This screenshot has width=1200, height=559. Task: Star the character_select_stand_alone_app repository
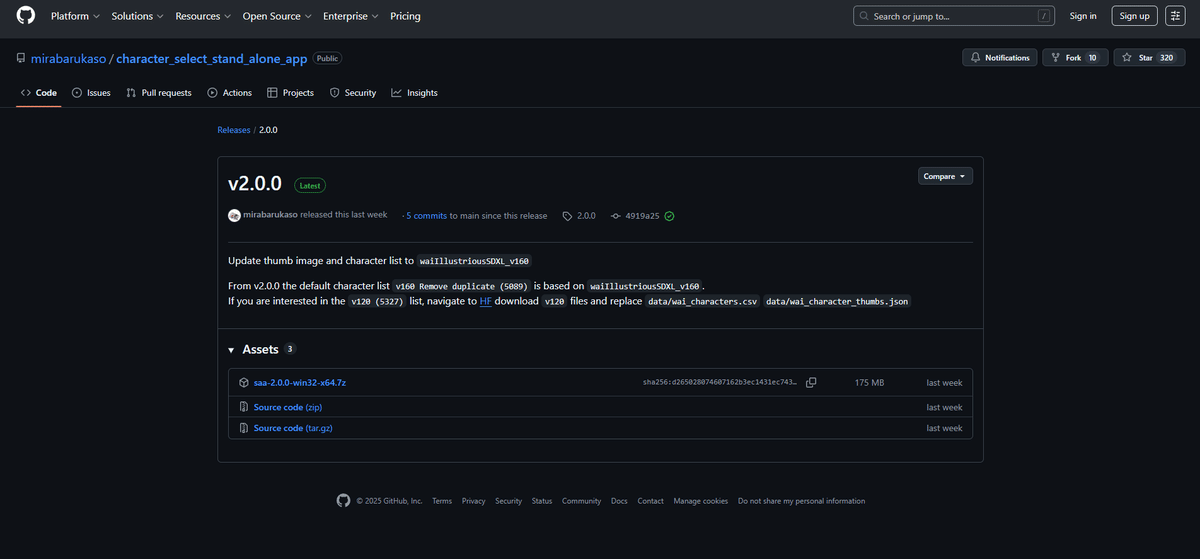click(1146, 58)
